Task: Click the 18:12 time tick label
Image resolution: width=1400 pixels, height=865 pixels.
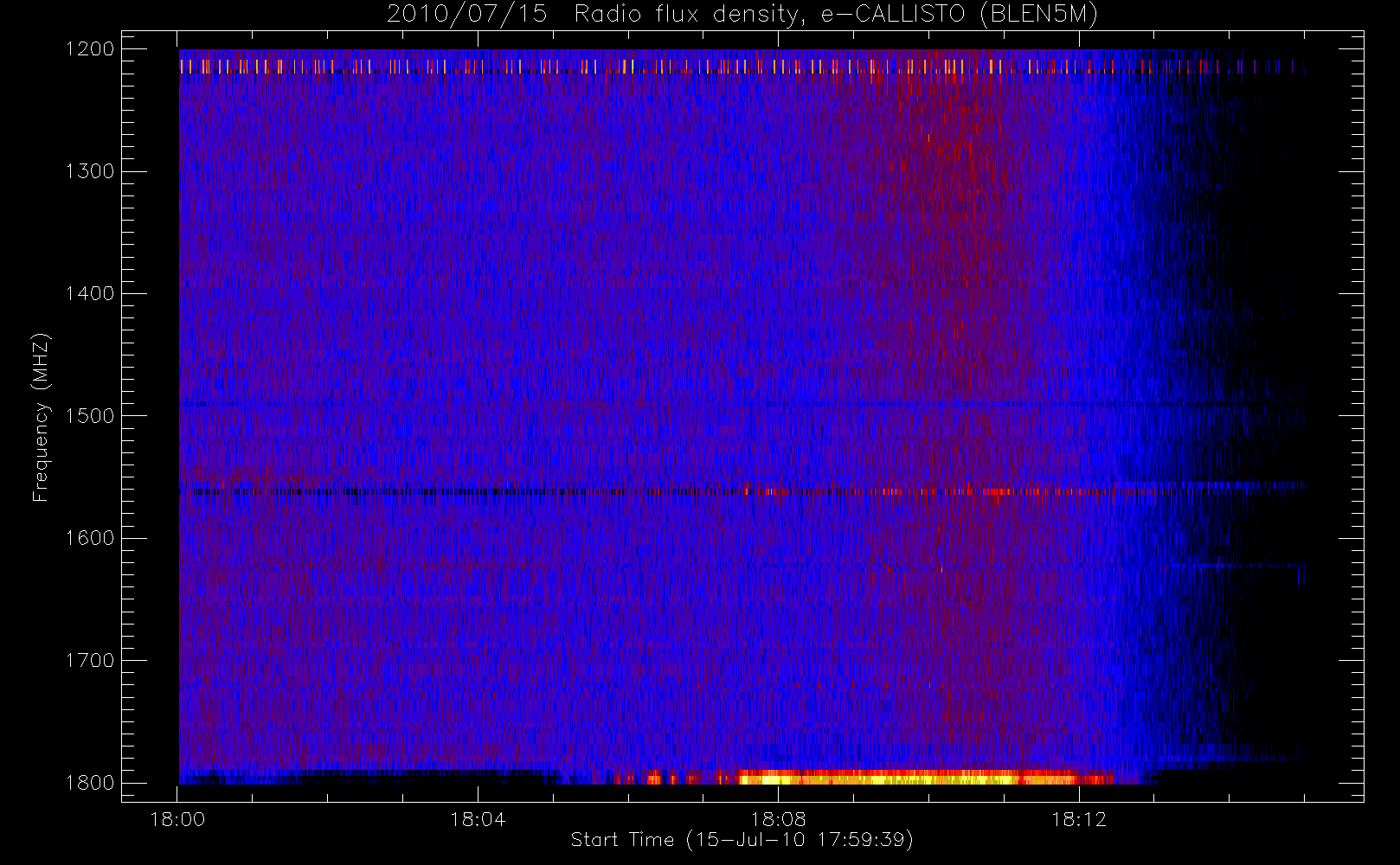Action: point(1079,819)
